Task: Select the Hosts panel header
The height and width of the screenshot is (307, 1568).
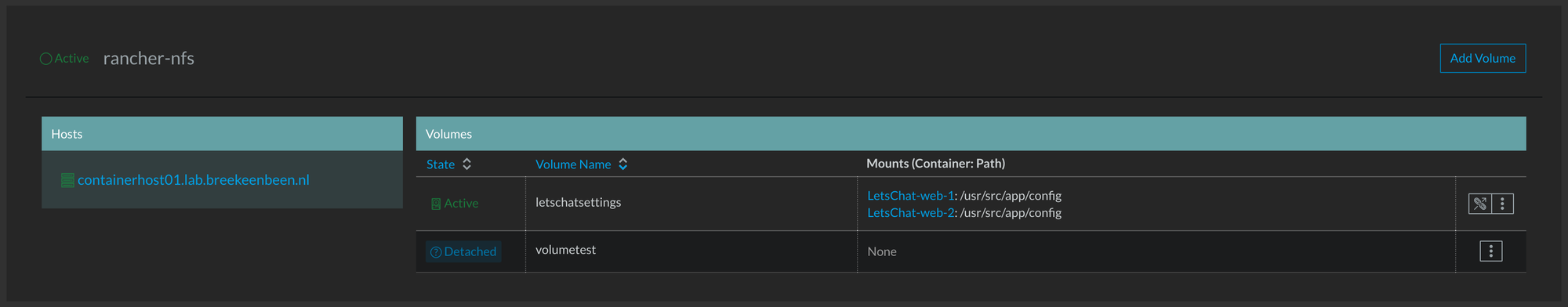Action: [x=222, y=134]
